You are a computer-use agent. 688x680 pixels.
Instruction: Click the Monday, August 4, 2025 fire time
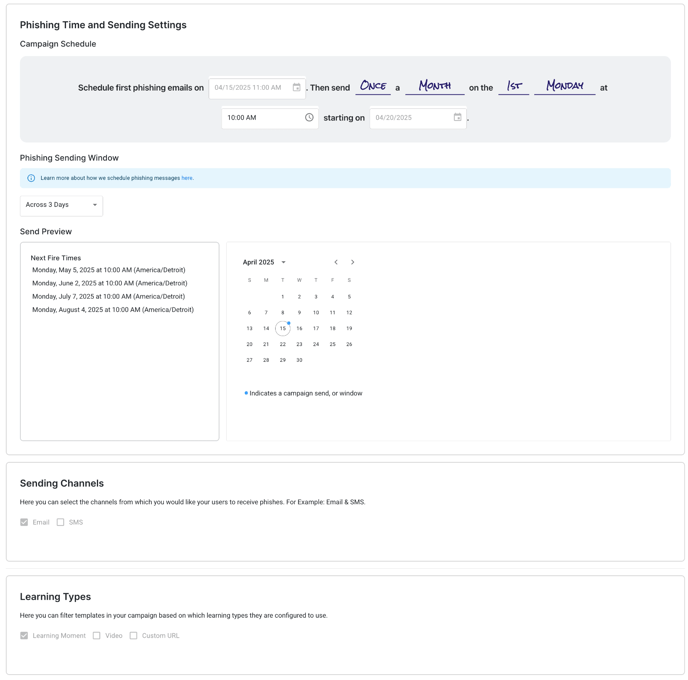[113, 309]
